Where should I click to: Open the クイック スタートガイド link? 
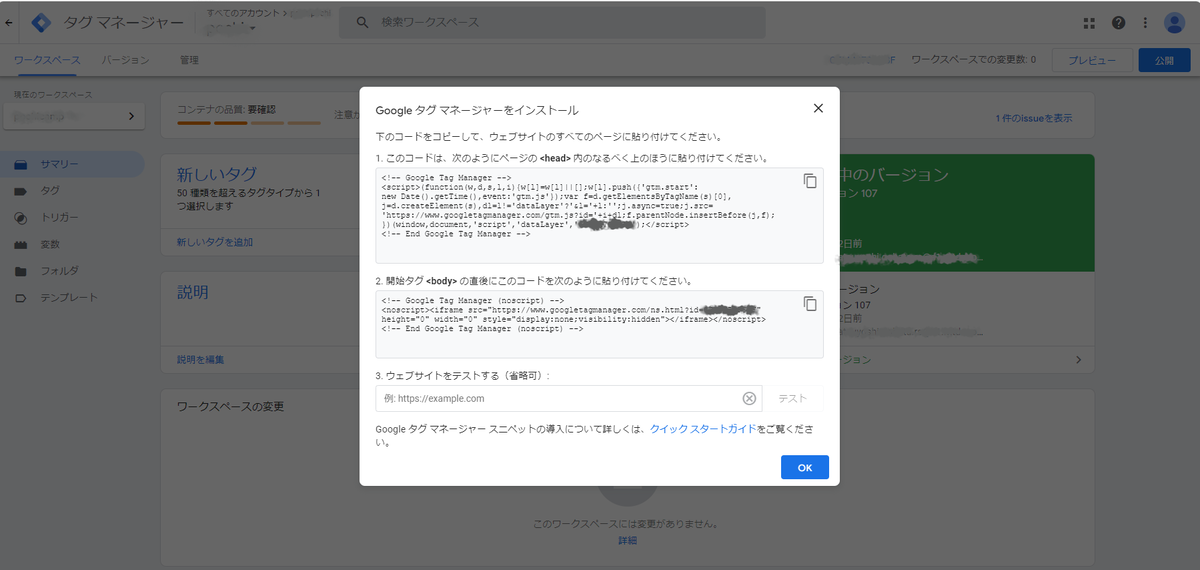pos(702,428)
